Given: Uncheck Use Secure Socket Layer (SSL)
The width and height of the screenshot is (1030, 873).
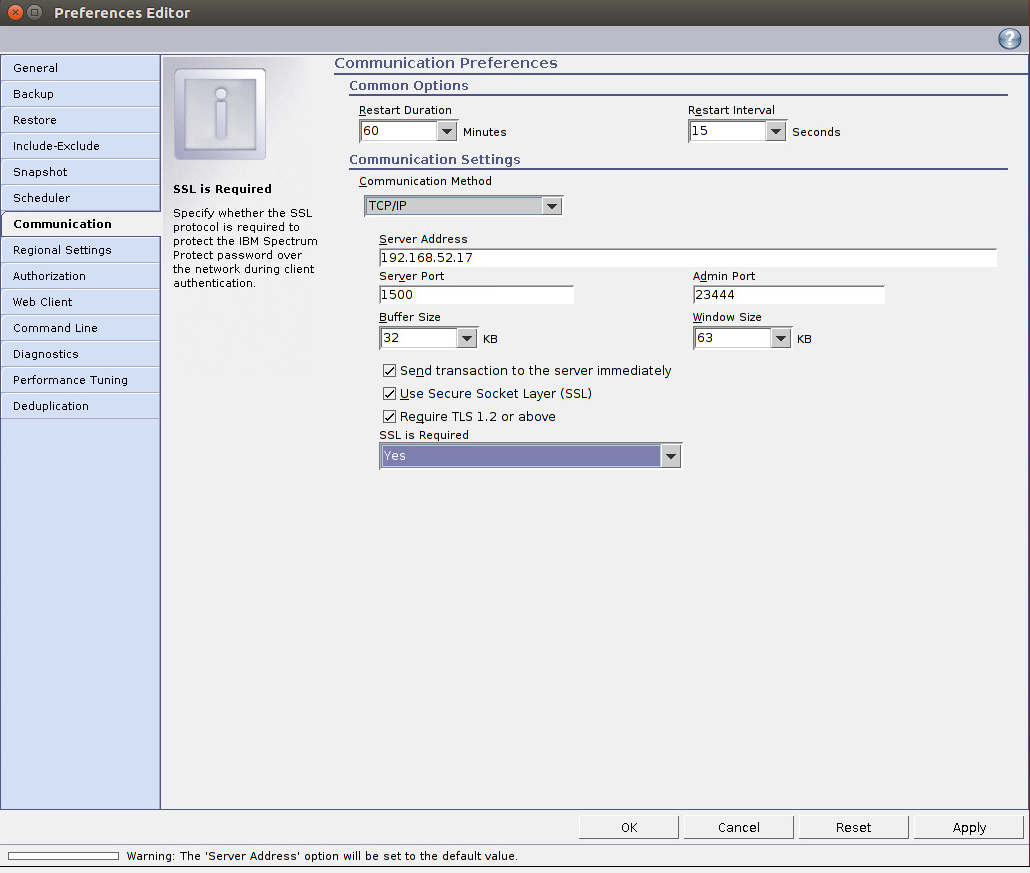Looking at the screenshot, I should click(390, 394).
